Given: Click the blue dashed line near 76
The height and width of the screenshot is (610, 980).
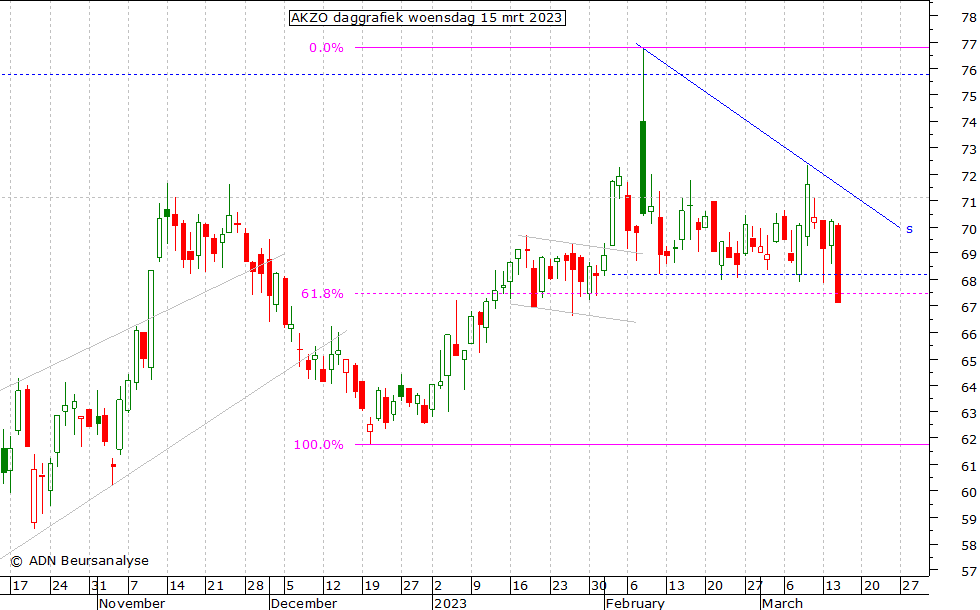Looking at the screenshot, I should pyautogui.click(x=465, y=74).
